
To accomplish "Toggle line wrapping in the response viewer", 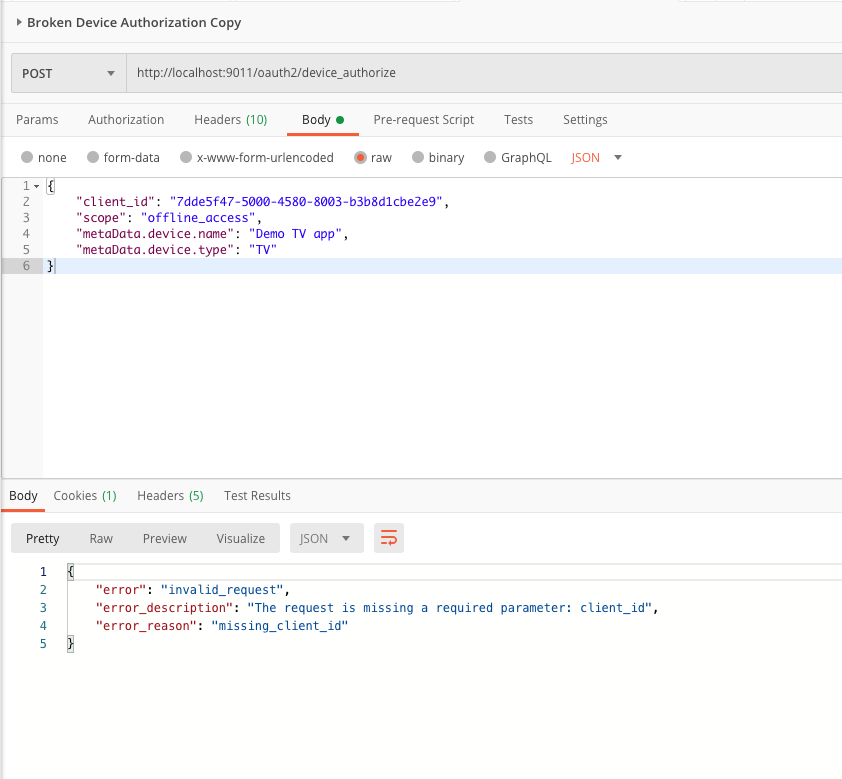I will point(388,538).
